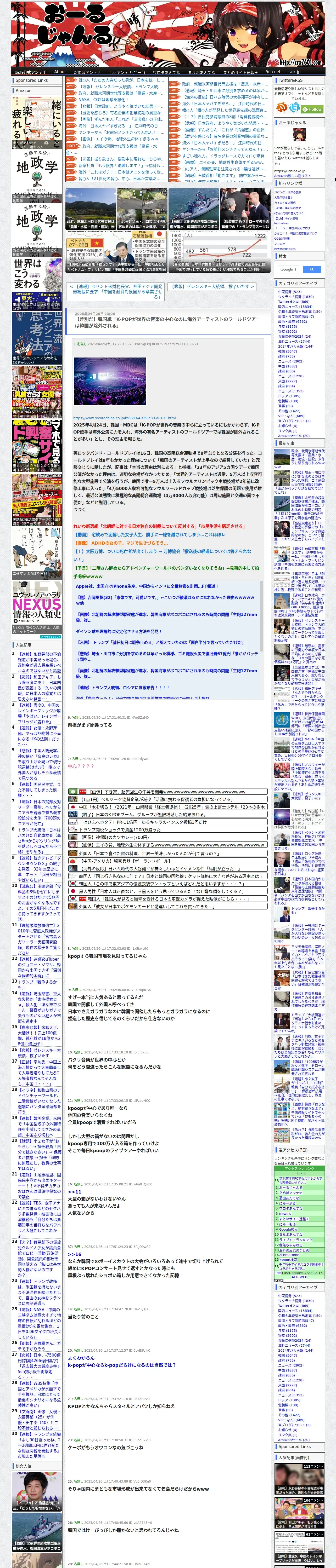Switch to だめぽアンテナ tab
This screenshot has width=336, height=1568.
coord(87,72)
